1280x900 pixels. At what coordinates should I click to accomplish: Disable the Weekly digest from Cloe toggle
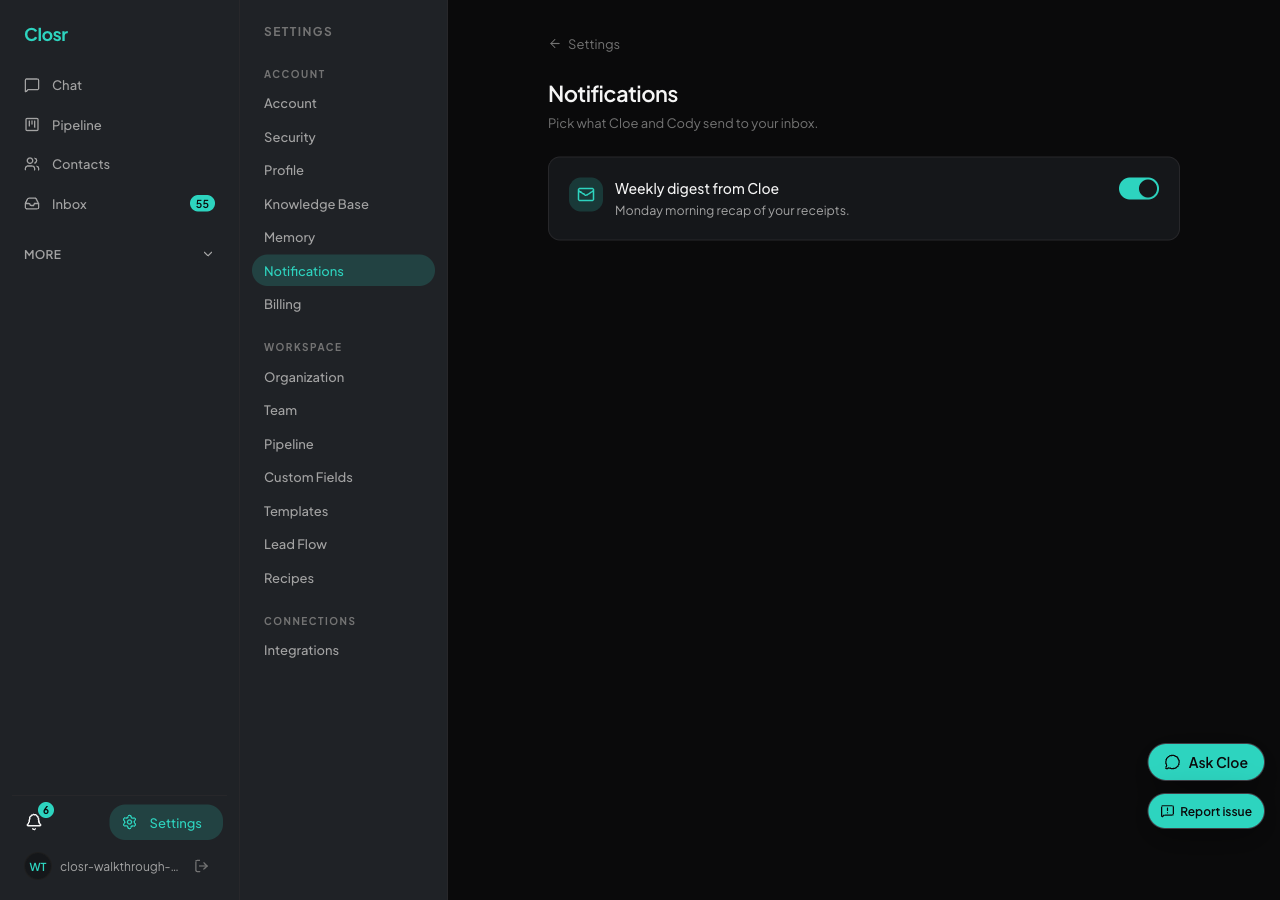1139,188
